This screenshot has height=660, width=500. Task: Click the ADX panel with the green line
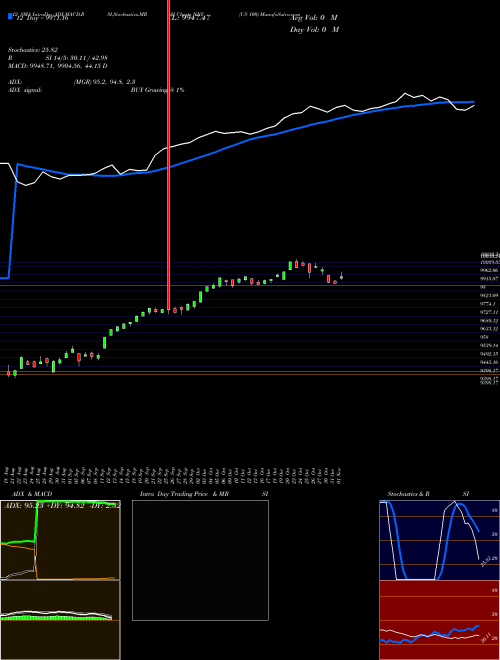(x=60, y=540)
